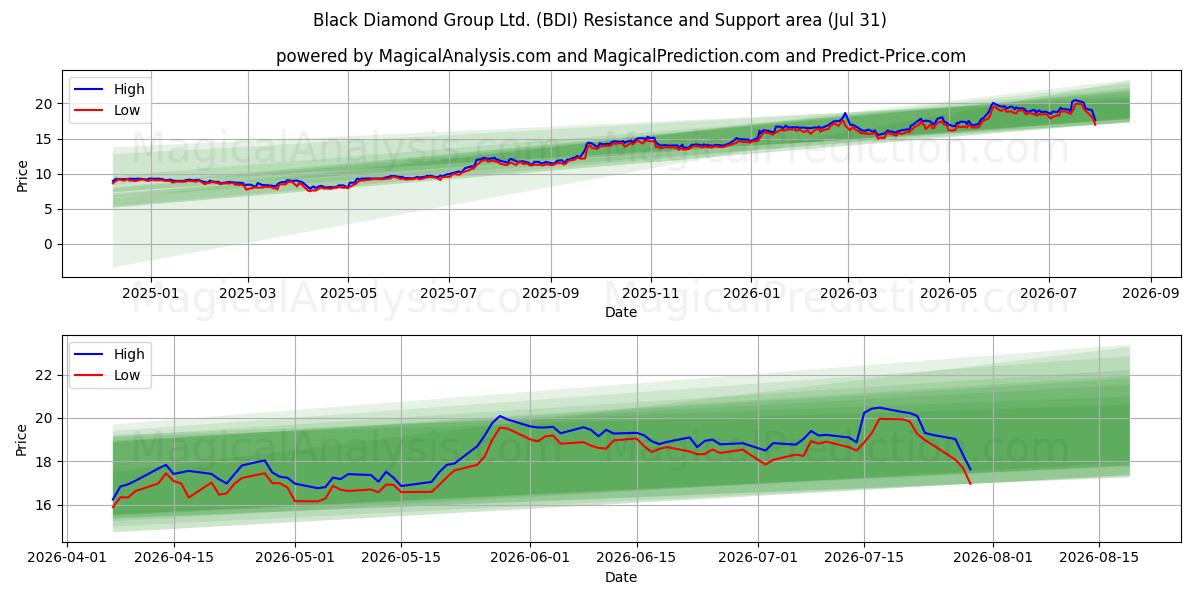Image resolution: width=1200 pixels, height=600 pixels.
Task: Click the '2026-06-01' tick label in lower chart
Action: click(x=530, y=557)
